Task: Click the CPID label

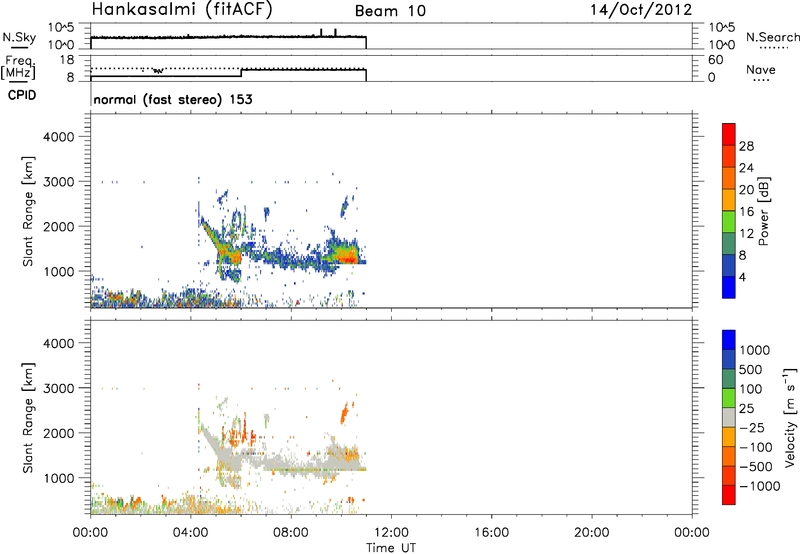Action: pyautogui.click(x=22, y=95)
